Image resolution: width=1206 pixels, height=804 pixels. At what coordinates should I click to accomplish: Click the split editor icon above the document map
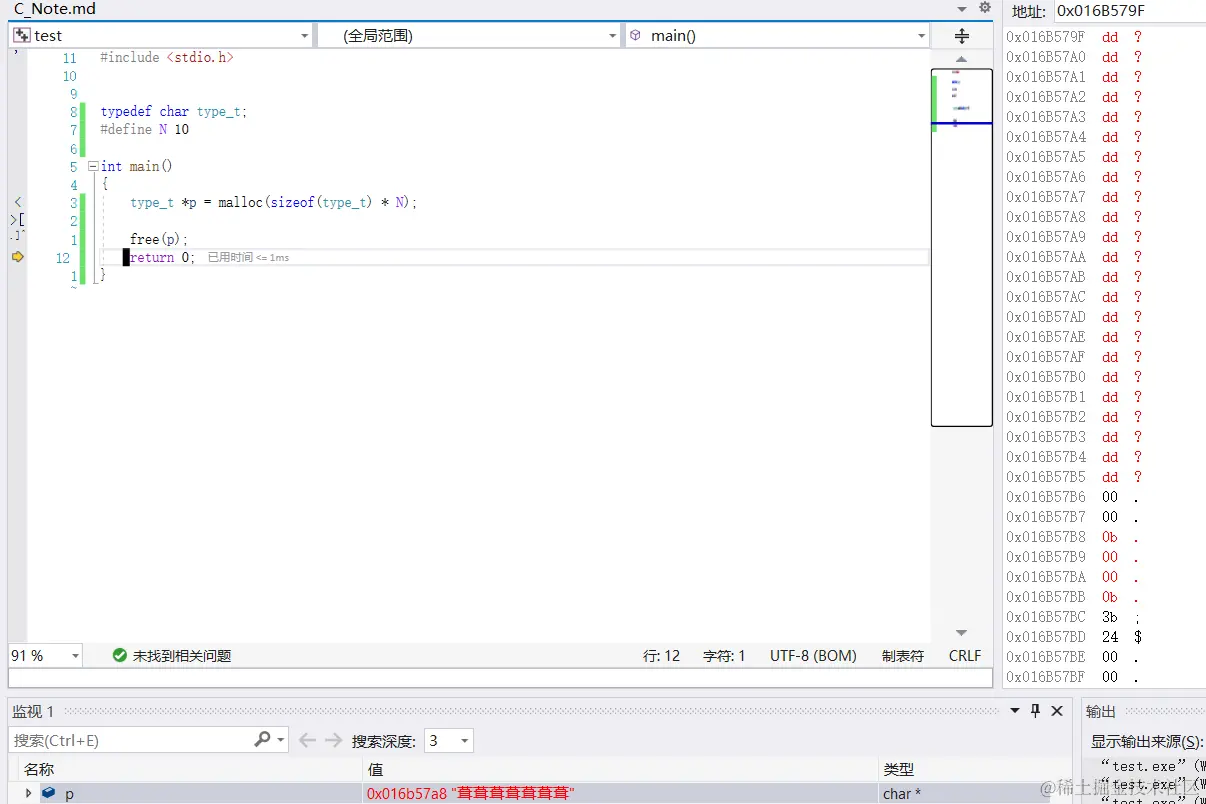(961, 34)
